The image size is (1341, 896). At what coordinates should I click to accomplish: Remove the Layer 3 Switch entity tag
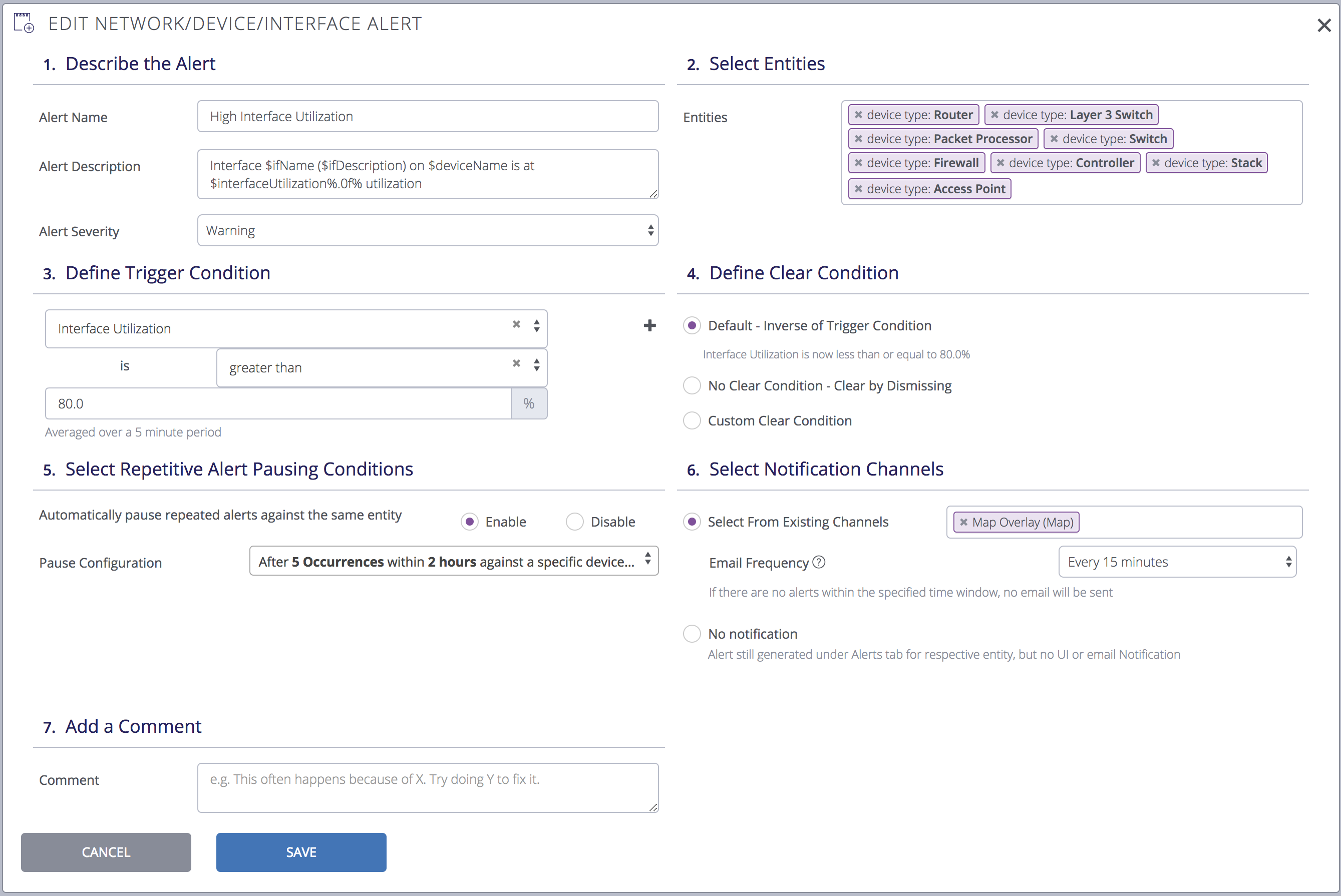point(994,115)
